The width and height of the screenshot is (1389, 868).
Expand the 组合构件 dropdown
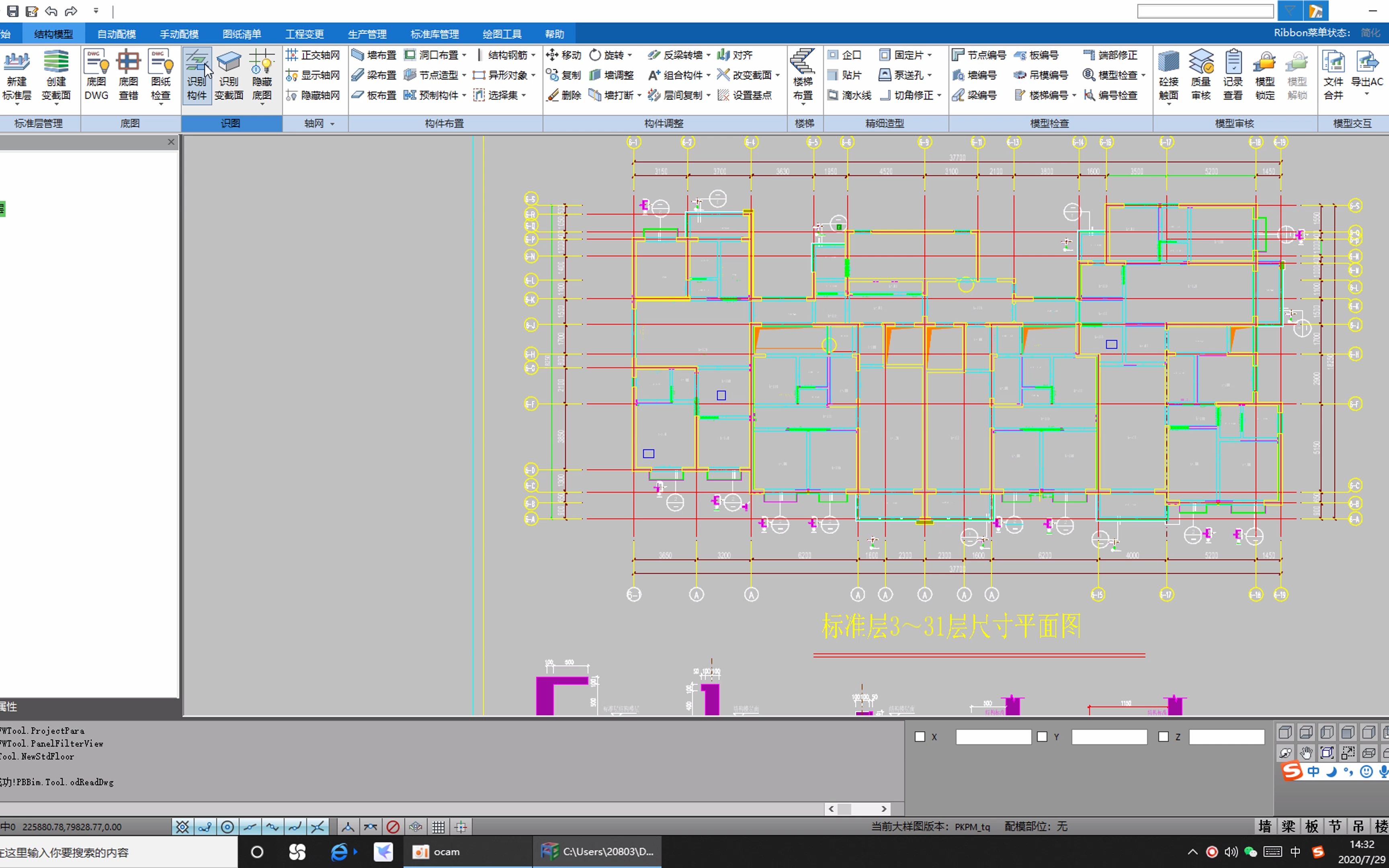(x=708, y=75)
